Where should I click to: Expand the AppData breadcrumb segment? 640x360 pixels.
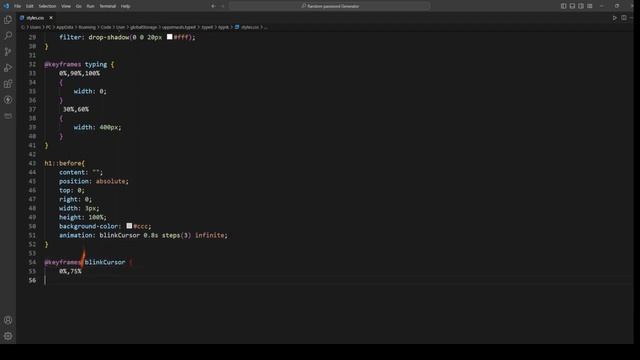pyautogui.click(x=65, y=27)
